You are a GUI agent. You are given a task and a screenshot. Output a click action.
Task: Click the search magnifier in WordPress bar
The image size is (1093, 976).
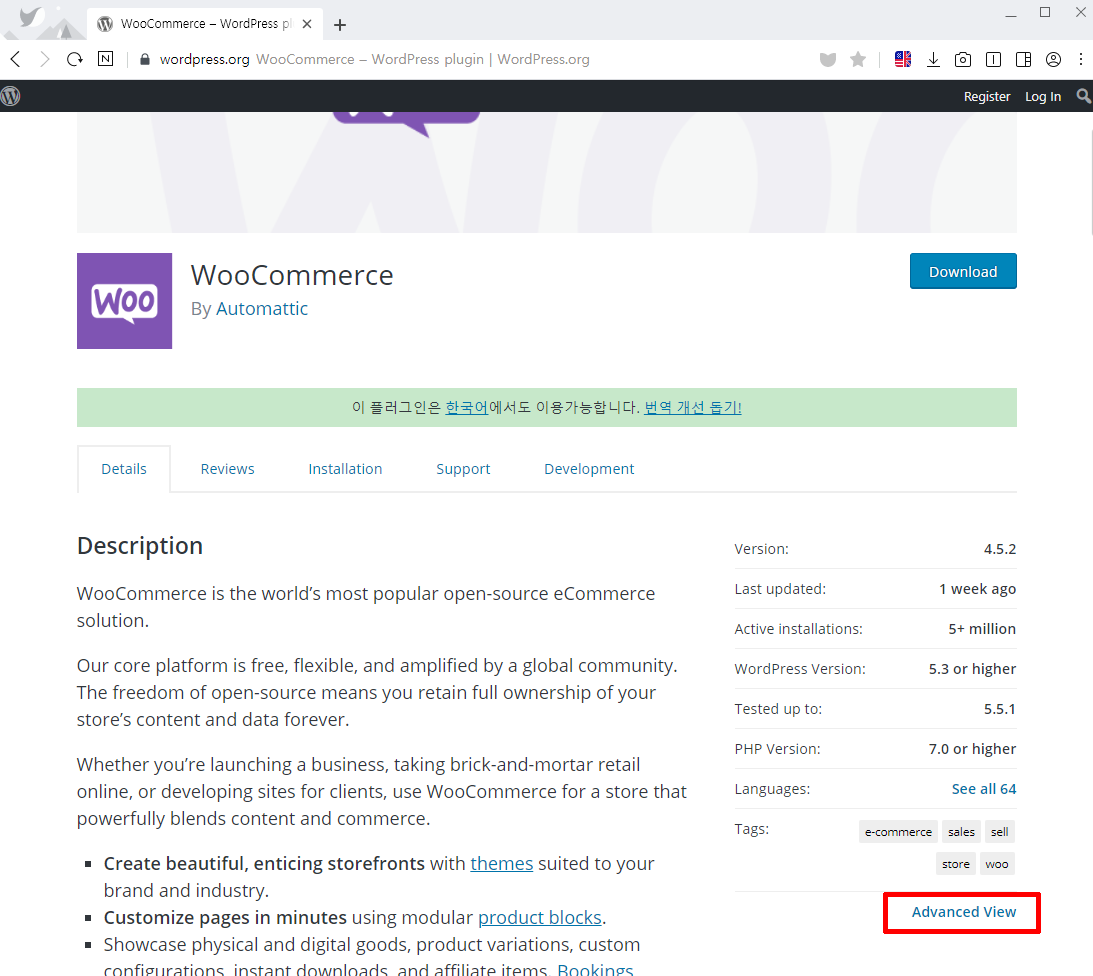(x=1083, y=96)
